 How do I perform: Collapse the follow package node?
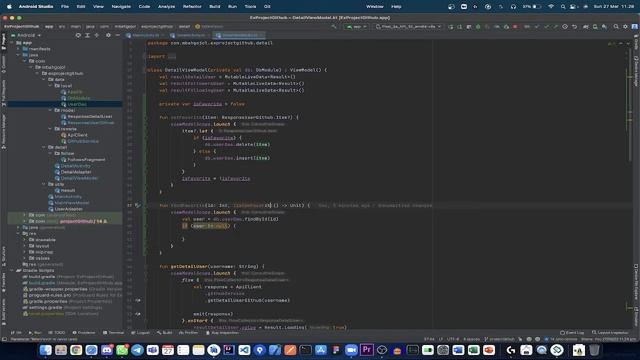point(50,153)
